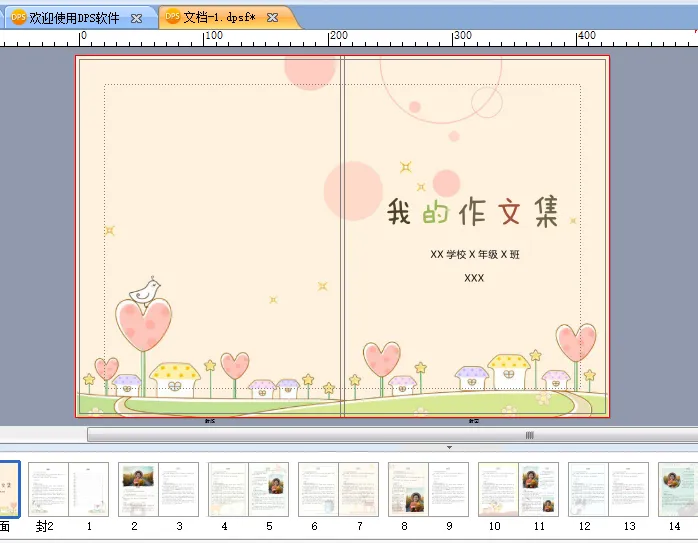This screenshot has height=543, width=698.
Task: Close the 欢迎使用DPS软件 tab
Action: coord(137,18)
